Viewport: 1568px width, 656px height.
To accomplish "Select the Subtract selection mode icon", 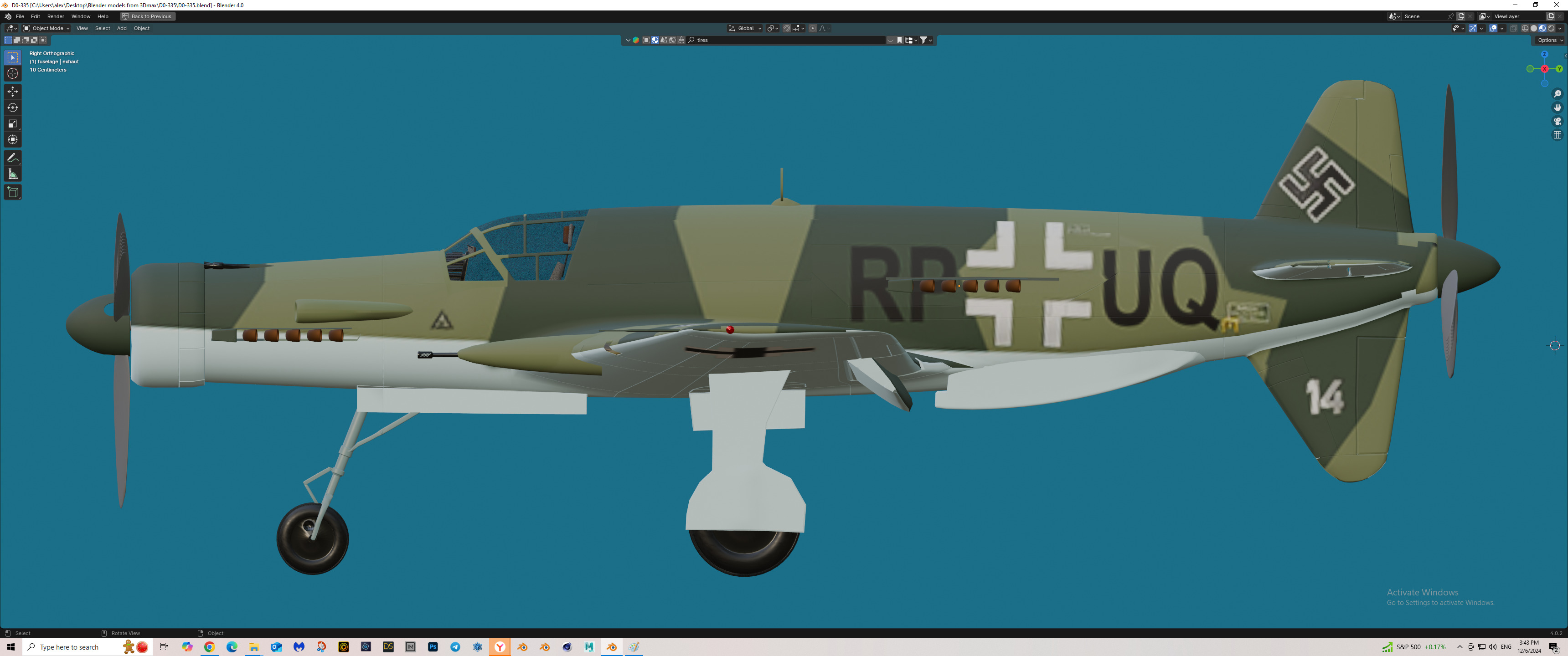I will coord(25,40).
